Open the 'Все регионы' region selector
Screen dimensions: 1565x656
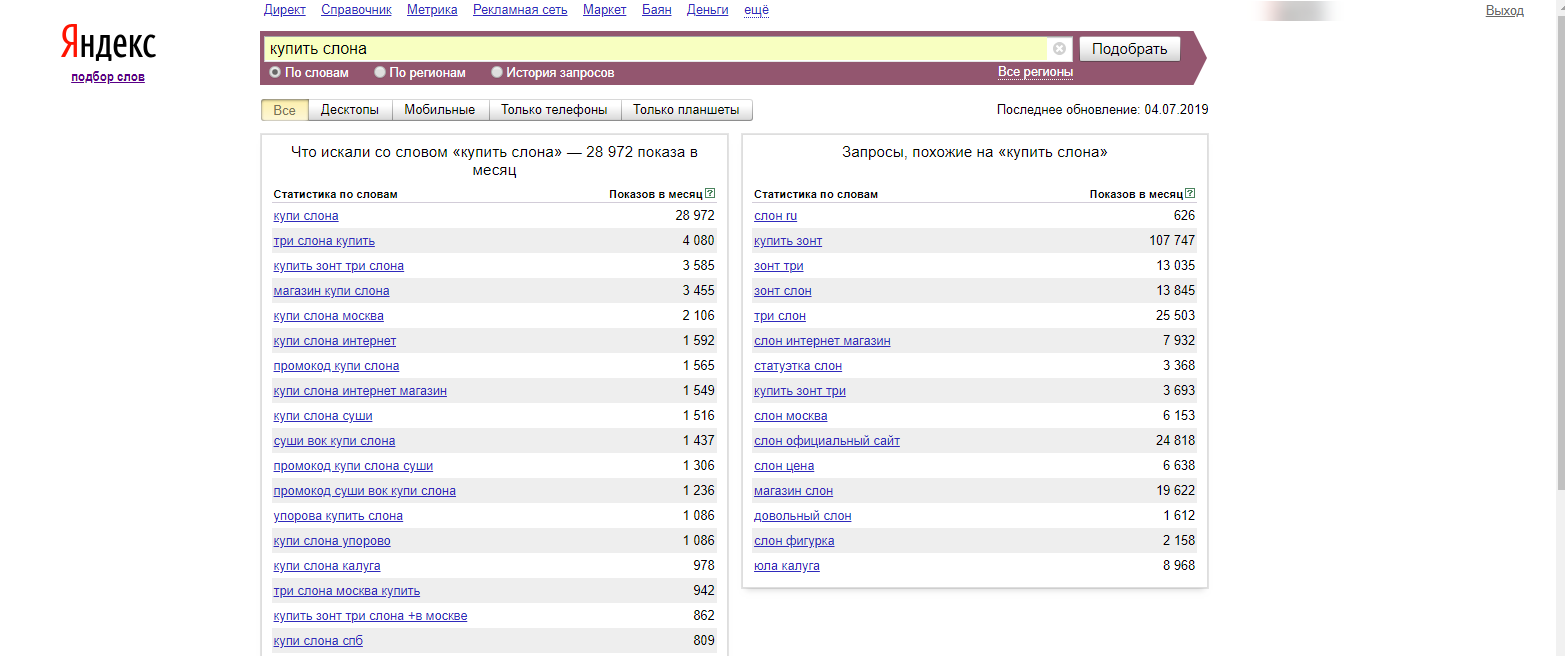pyautogui.click(x=1035, y=72)
